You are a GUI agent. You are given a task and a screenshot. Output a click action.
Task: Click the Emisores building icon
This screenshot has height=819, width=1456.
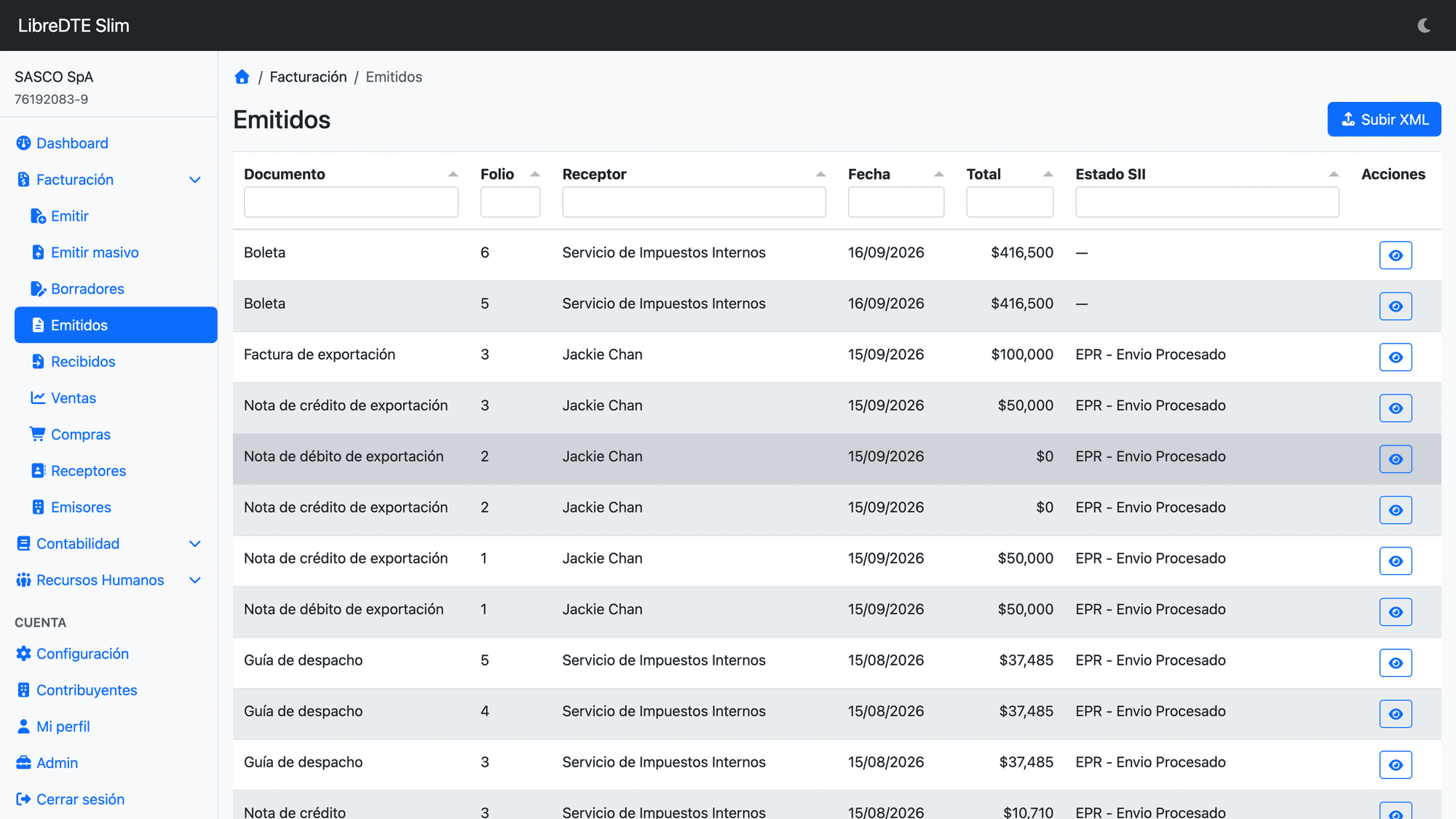39,507
